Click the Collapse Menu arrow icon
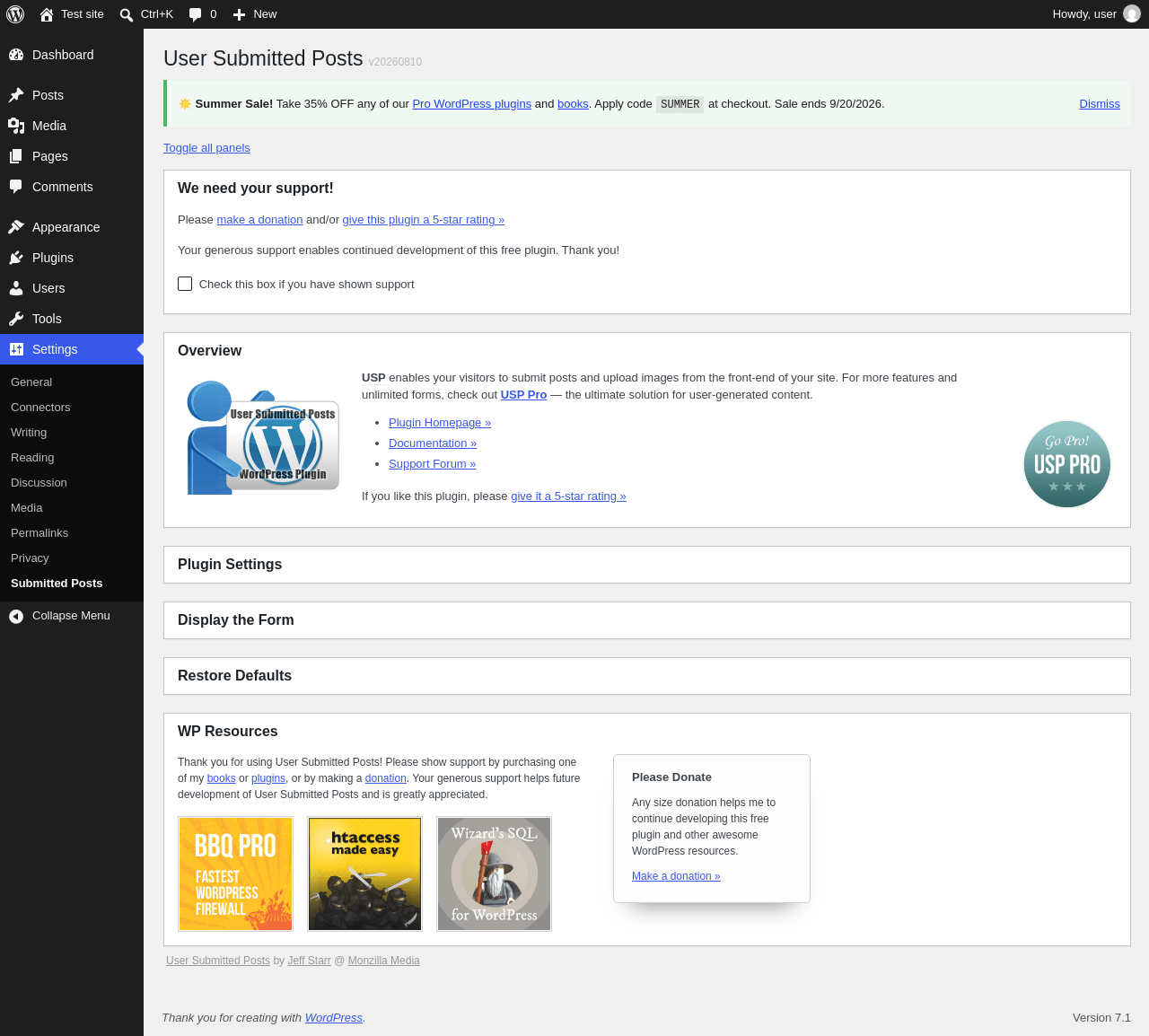 tap(16, 616)
